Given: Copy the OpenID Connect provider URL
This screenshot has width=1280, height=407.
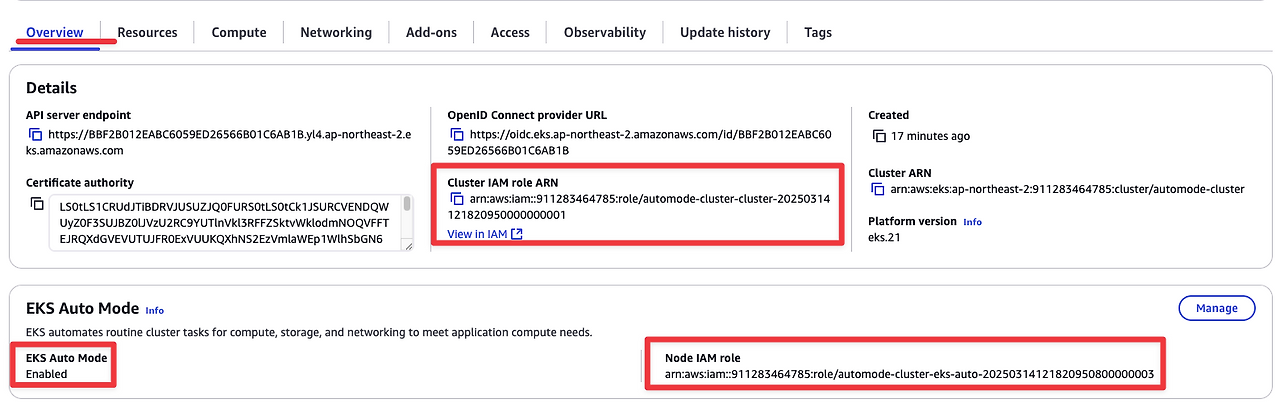Looking at the screenshot, I should [x=455, y=134].
